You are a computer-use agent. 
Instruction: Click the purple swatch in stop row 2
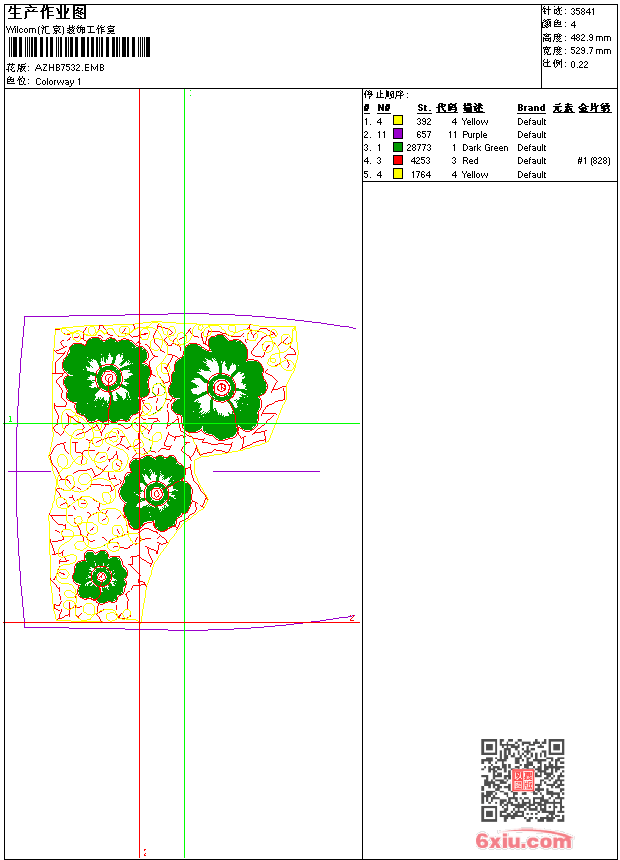pyautogui.click(x=398, y=134)
